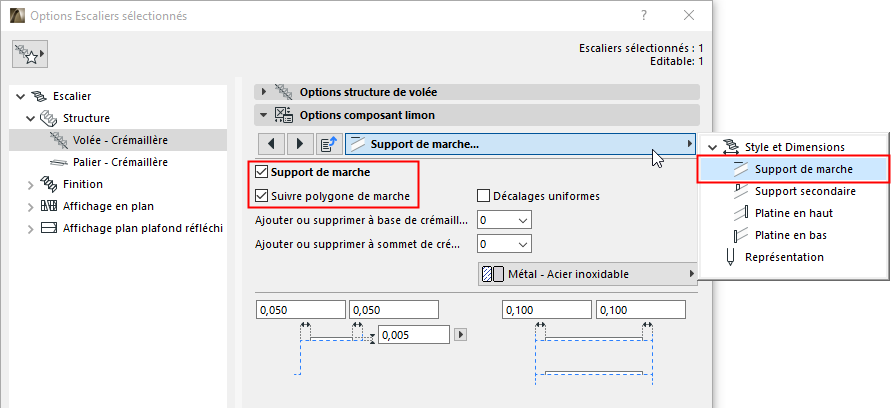The image size is (891, 408).
Task: Click the first 0,050 offset field
Action: coord(301,310)
